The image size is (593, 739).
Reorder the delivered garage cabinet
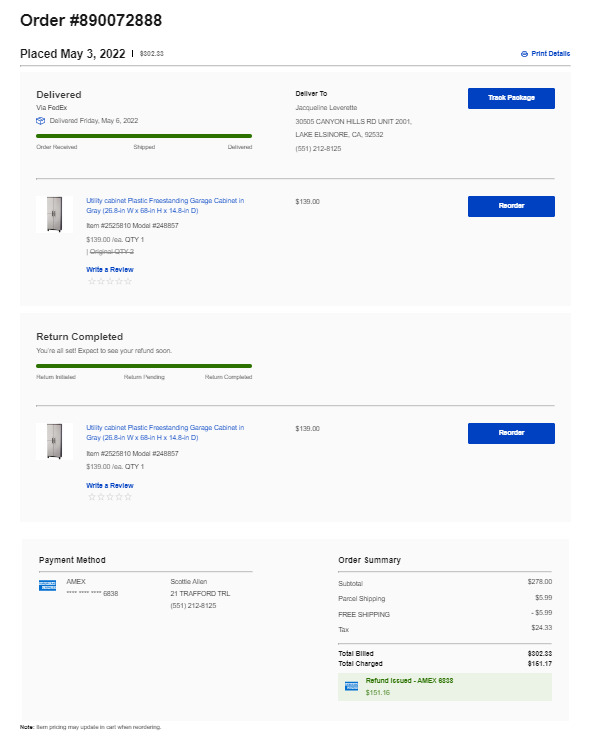coord(511,206)
